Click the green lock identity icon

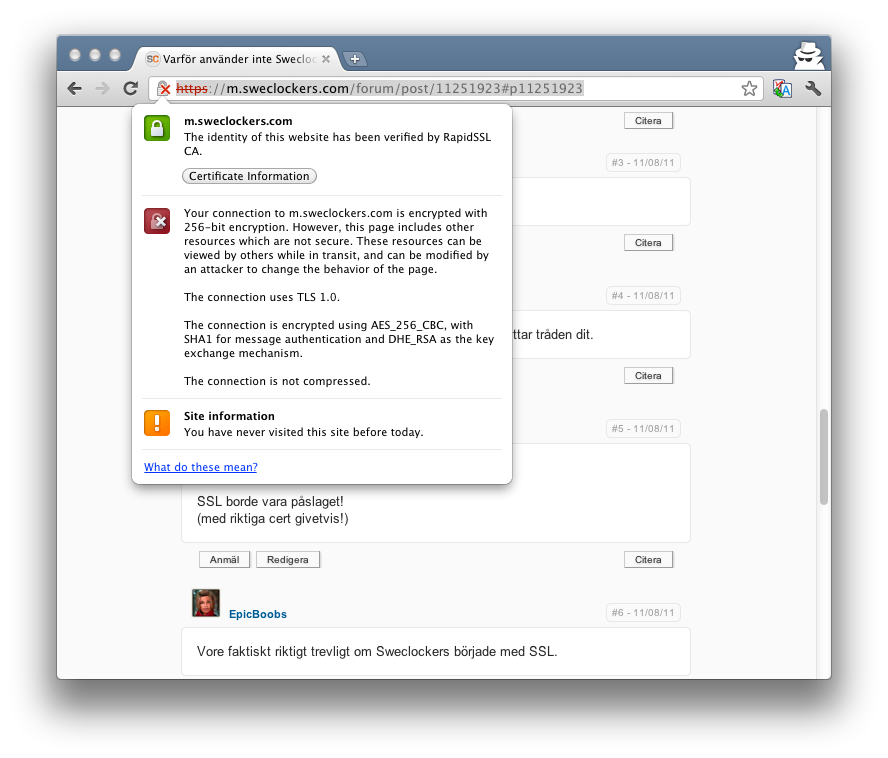157,128
